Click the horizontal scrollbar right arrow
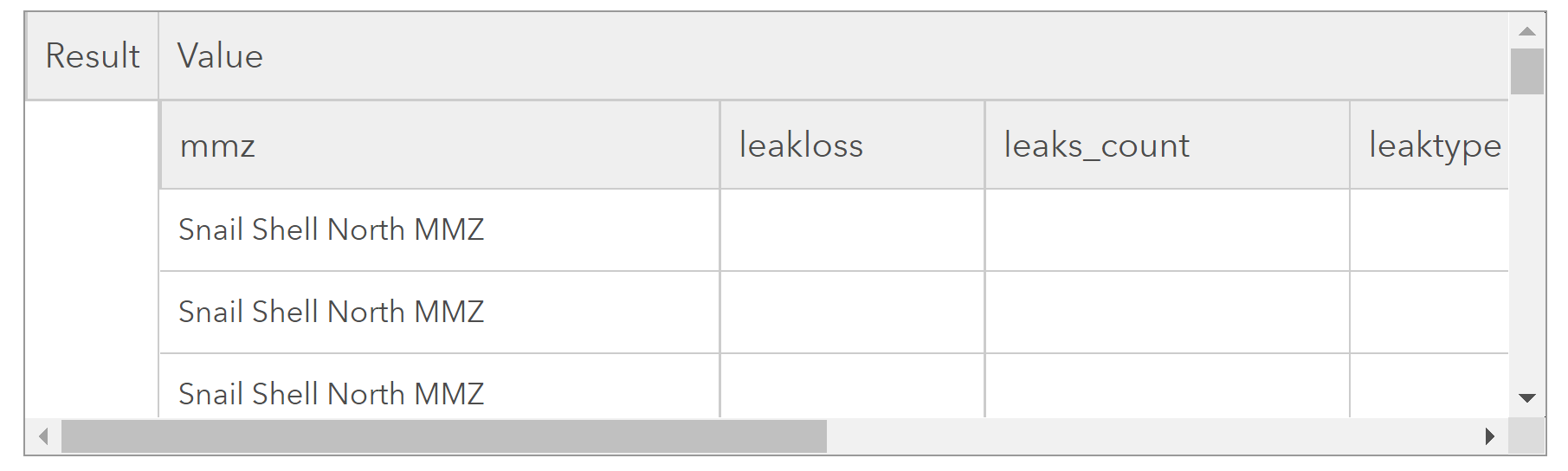The height and width of the screenshot is (471, 1568). (x=1489, y=436)
